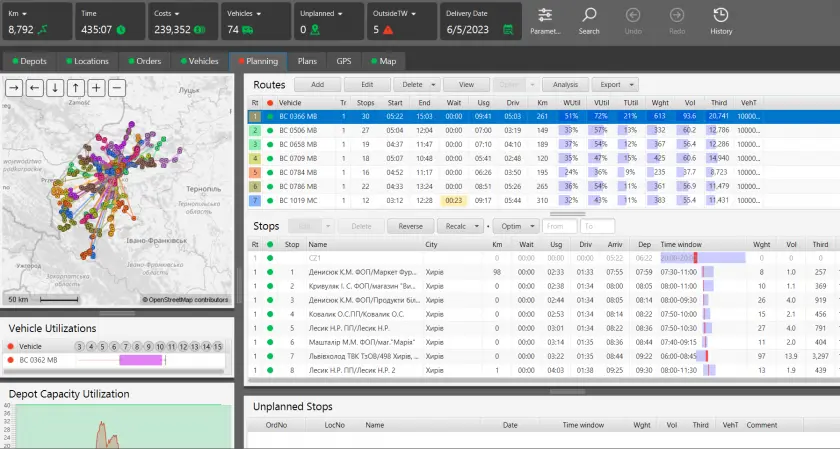The image size is (840, 449).
Task: Toggle green status dot for route BC 0784 MB
Action: (x=270, y=172)
